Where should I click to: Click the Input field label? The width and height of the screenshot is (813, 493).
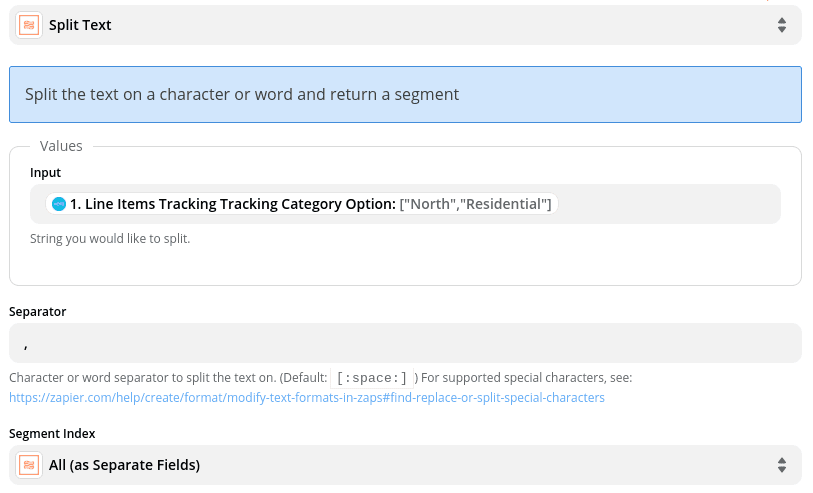(x=46, y=173)
